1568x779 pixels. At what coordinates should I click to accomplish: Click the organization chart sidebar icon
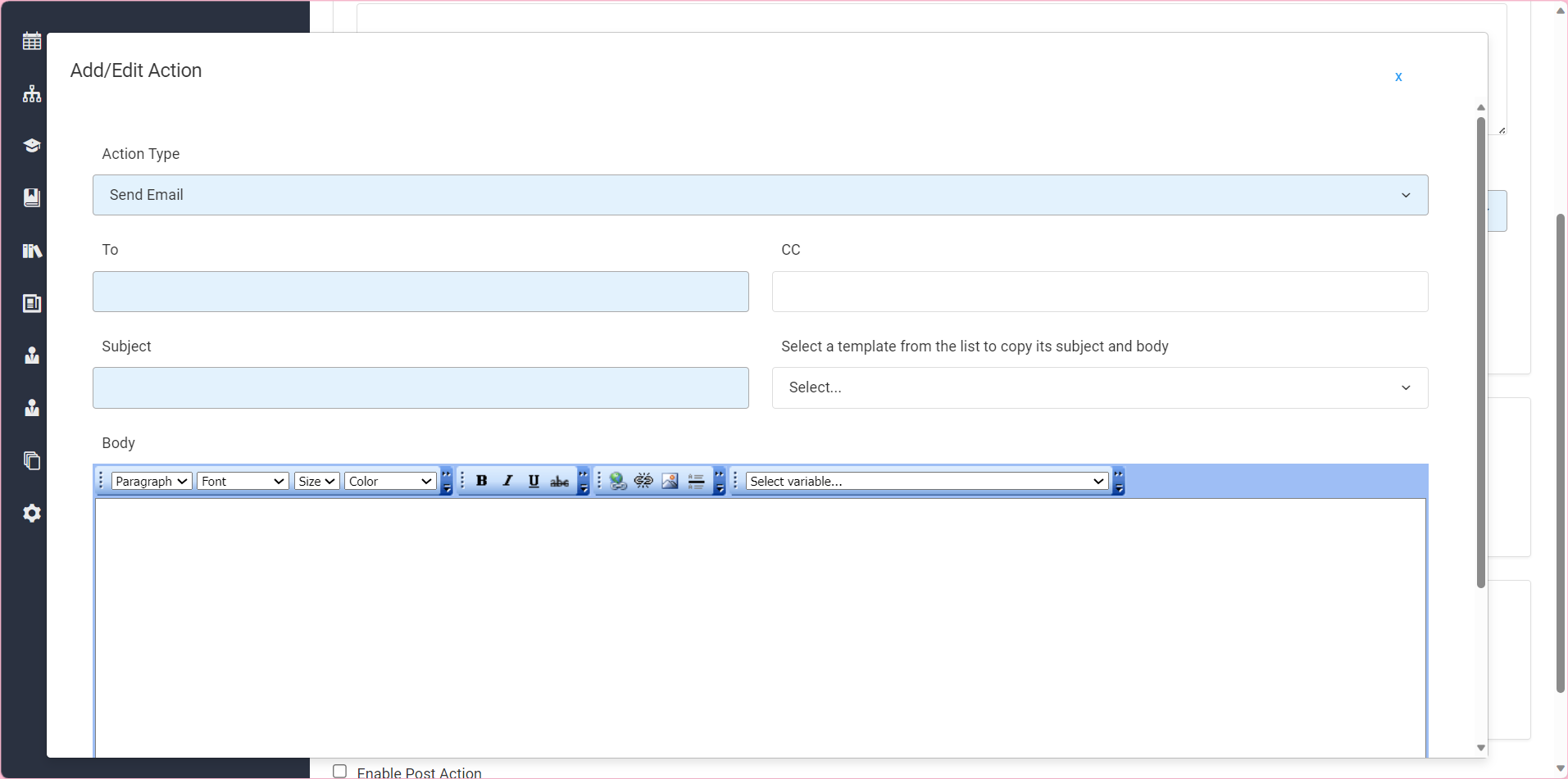click(32, 93)
